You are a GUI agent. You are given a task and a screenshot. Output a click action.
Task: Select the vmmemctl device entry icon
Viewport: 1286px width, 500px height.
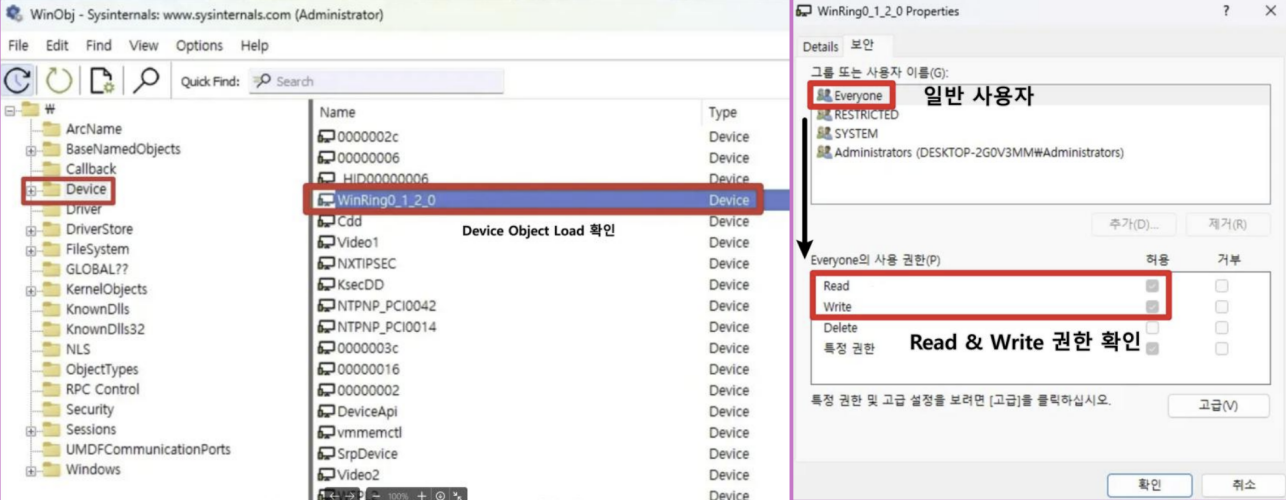click(326, 433)
